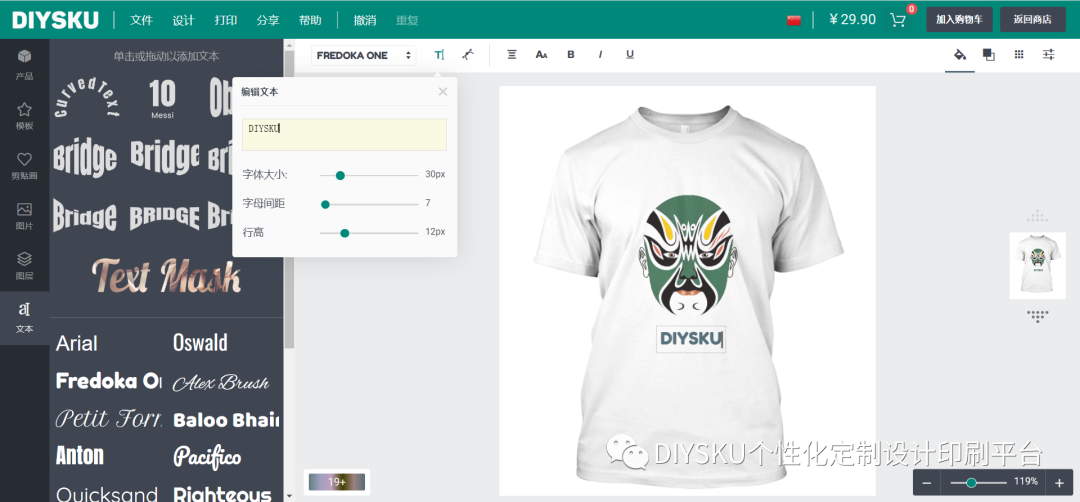Open the 帮助 menu
Screen dimensions: 1080x502
[310, 20]
